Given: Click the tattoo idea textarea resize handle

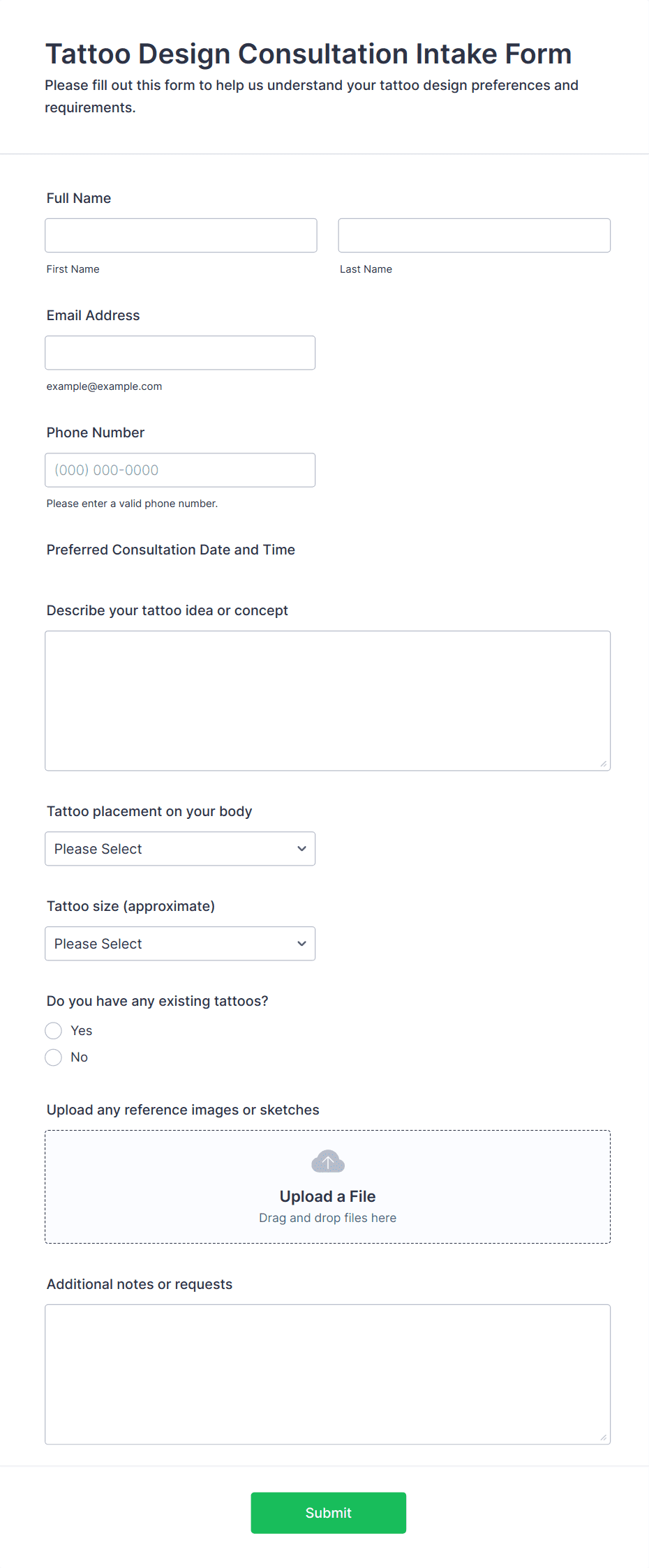Looking at the screenshot, I should point(604,764).
